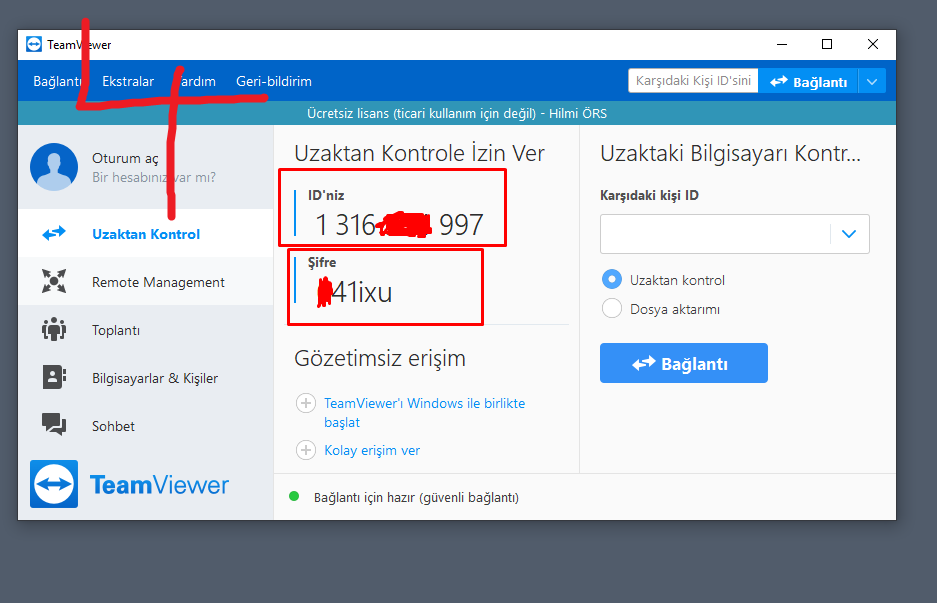Screen dimensions: 937x603
Task: Click the green connection status dot
Action: click(x=294, y=496)
